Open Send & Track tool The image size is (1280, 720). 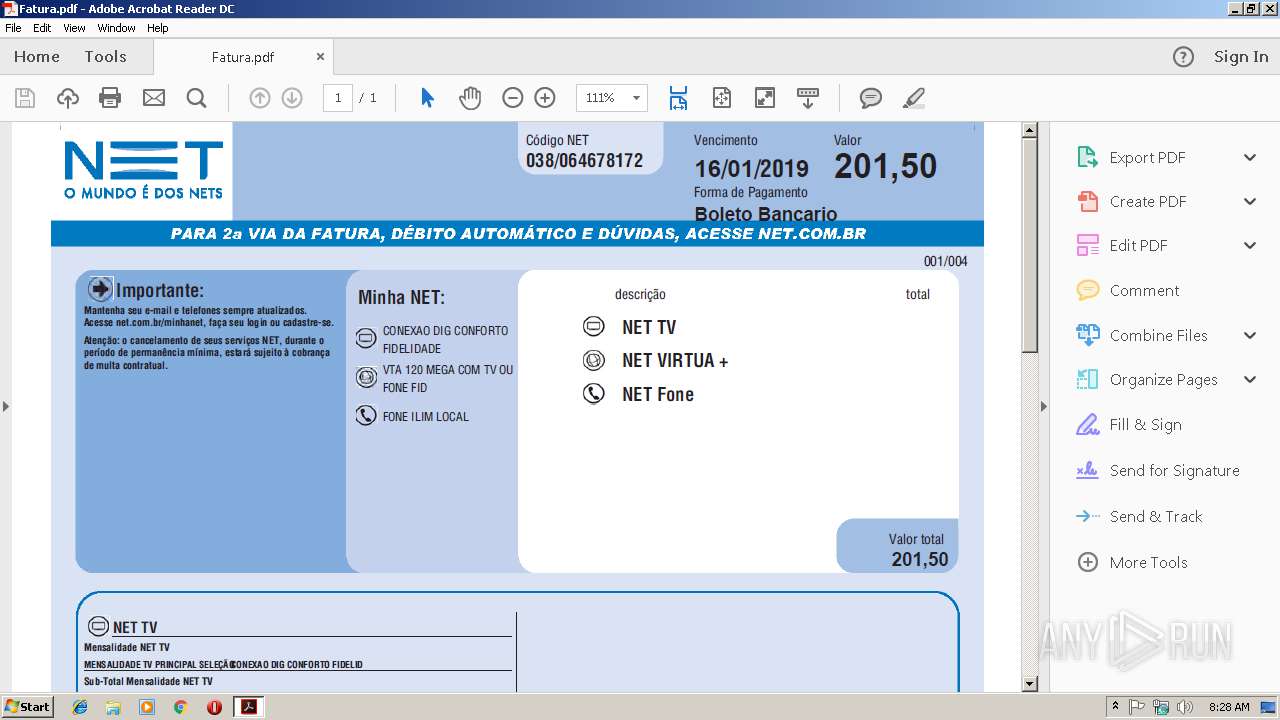tap(1155, 517)
